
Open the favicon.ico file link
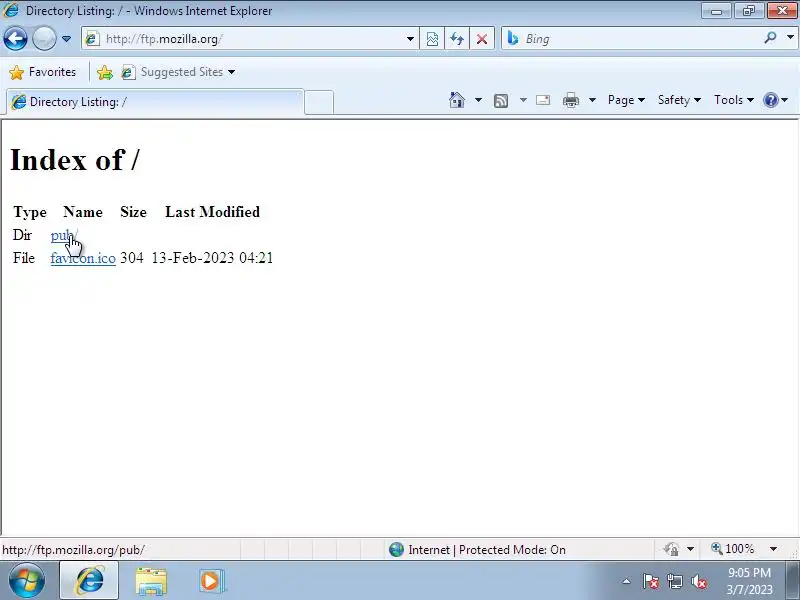point(83,258)
